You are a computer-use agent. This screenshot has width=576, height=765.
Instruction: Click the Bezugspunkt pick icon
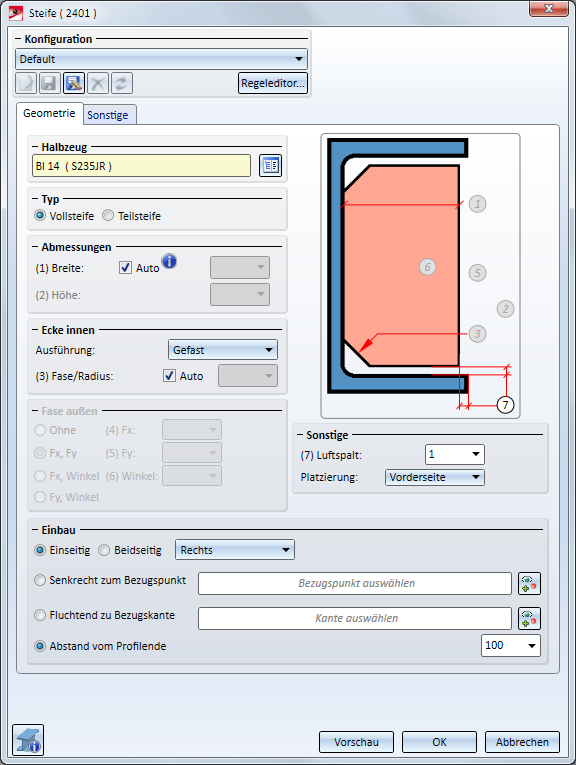click(529, 584)
